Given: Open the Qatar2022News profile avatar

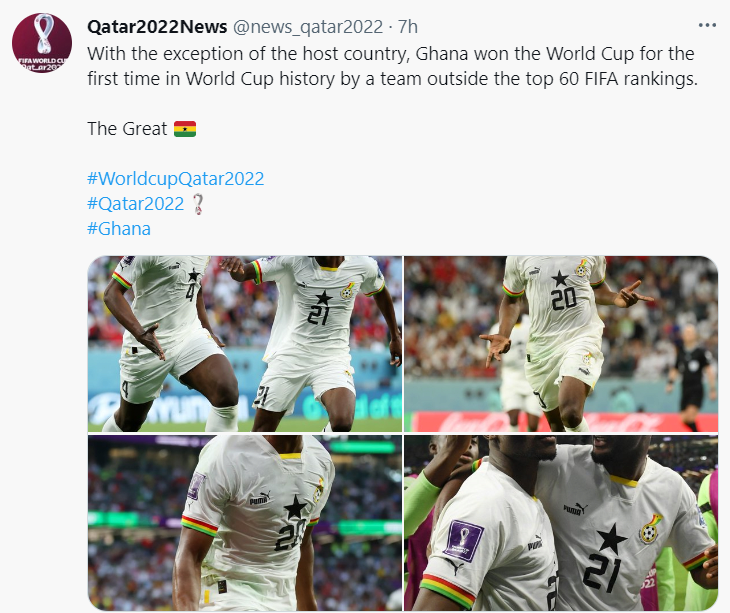Looking at the screenshot, I should 42,43.
